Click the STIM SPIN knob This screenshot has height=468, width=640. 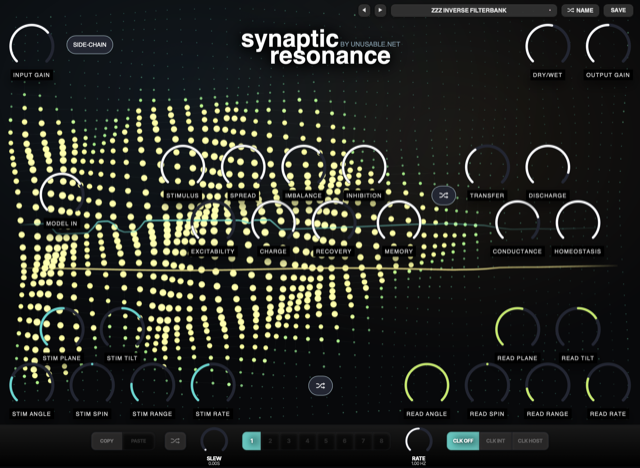click(92, 385)
